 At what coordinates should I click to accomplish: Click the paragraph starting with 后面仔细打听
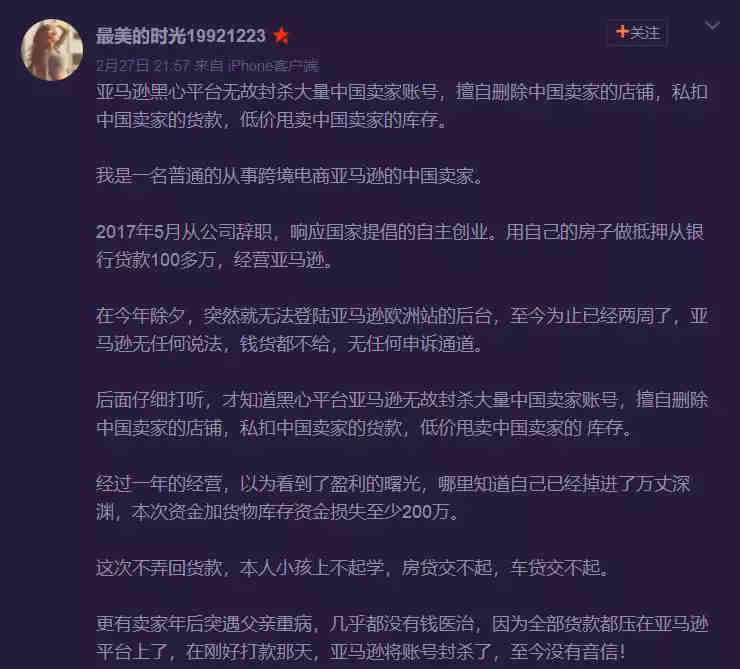click(402, 413)
